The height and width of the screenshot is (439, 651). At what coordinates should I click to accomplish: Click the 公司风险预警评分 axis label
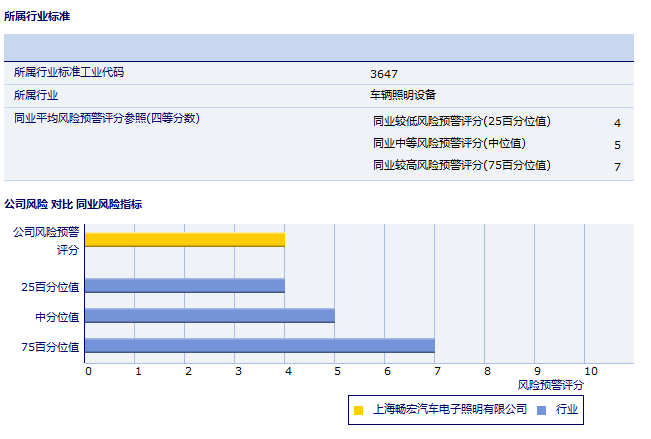[x=46, y=241]
